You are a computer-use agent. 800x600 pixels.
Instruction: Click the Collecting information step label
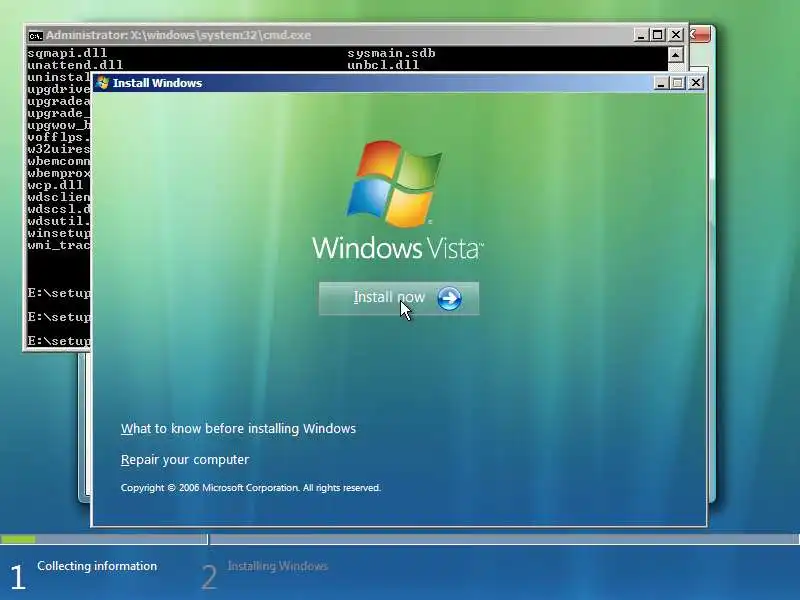[97, 566]
